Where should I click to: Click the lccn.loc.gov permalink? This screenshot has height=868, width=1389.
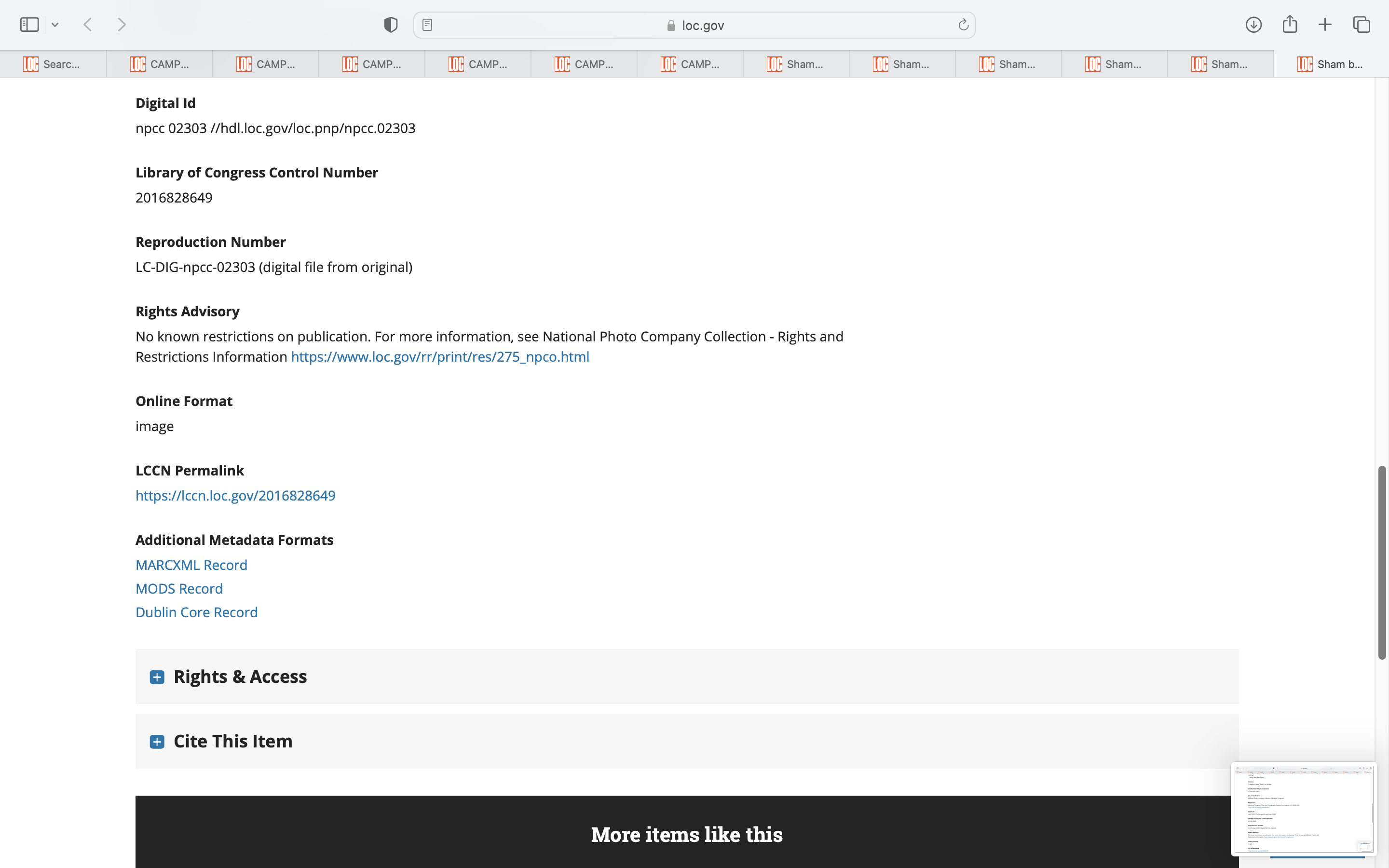(x=235, y=495)
